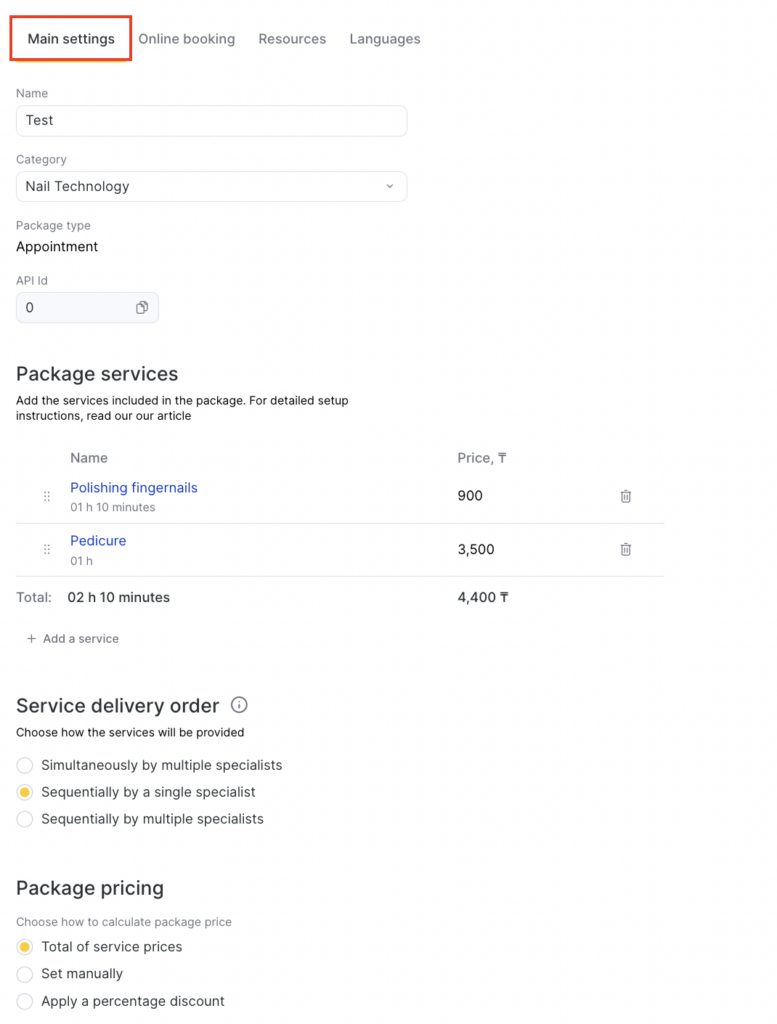The image size is (777, 1024).
Task: Delete Polishing fingernails service from package
Action: tap(626, 496)
